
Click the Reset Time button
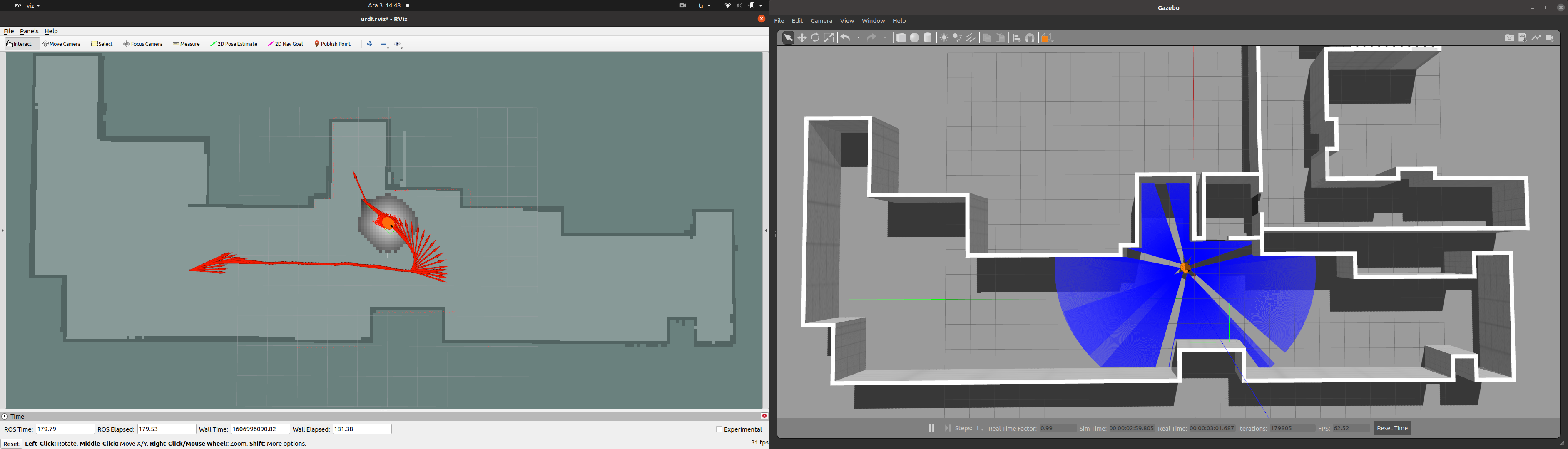tap(1392, 428)
